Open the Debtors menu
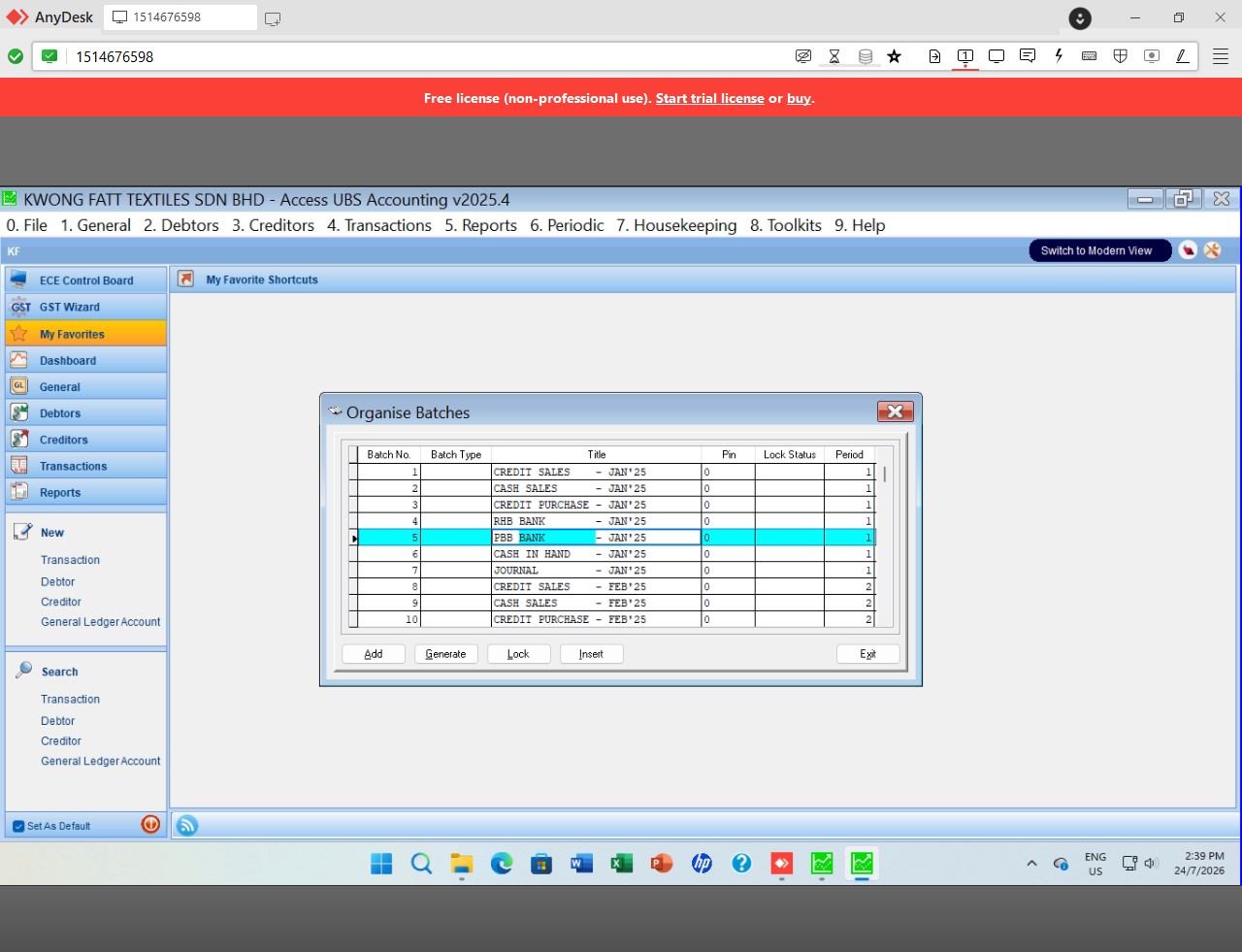This screenshot has height=952, width=1242. click(x=181, y=225)
